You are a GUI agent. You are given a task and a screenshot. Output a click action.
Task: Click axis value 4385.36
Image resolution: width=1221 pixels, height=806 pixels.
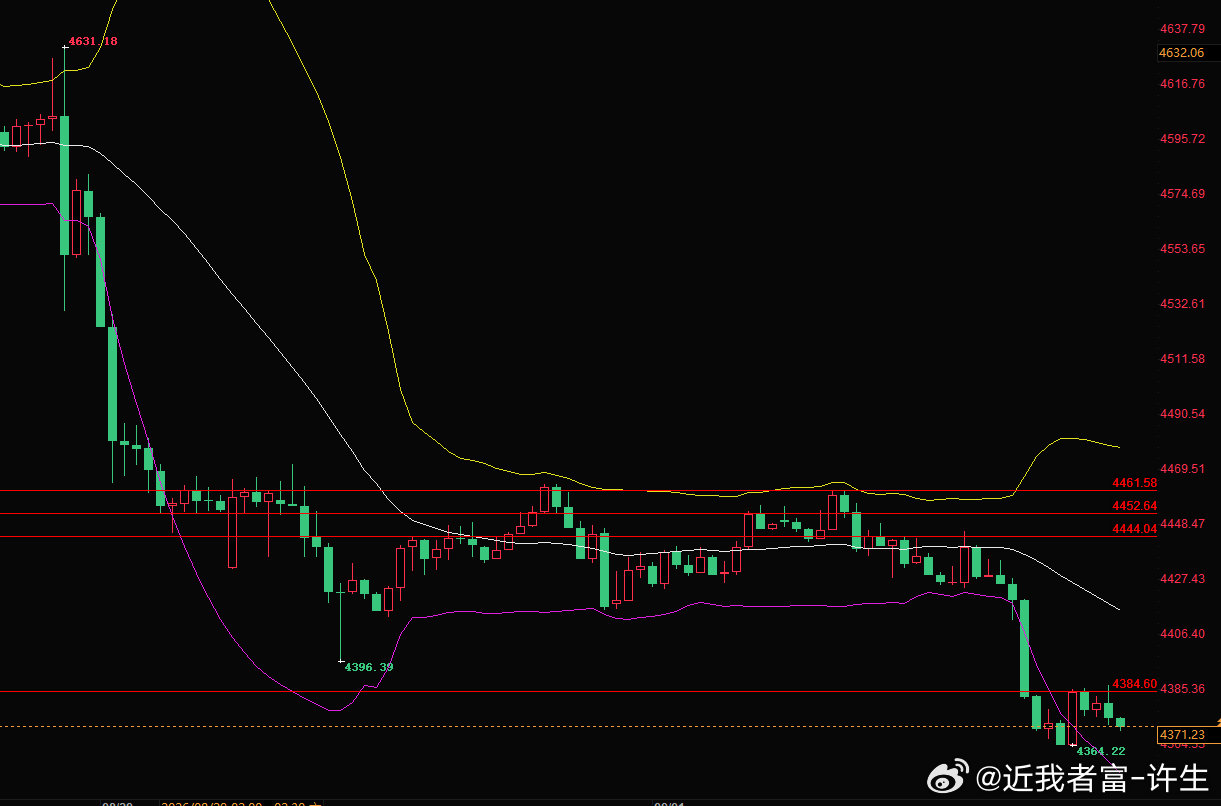click(1182, 689)
